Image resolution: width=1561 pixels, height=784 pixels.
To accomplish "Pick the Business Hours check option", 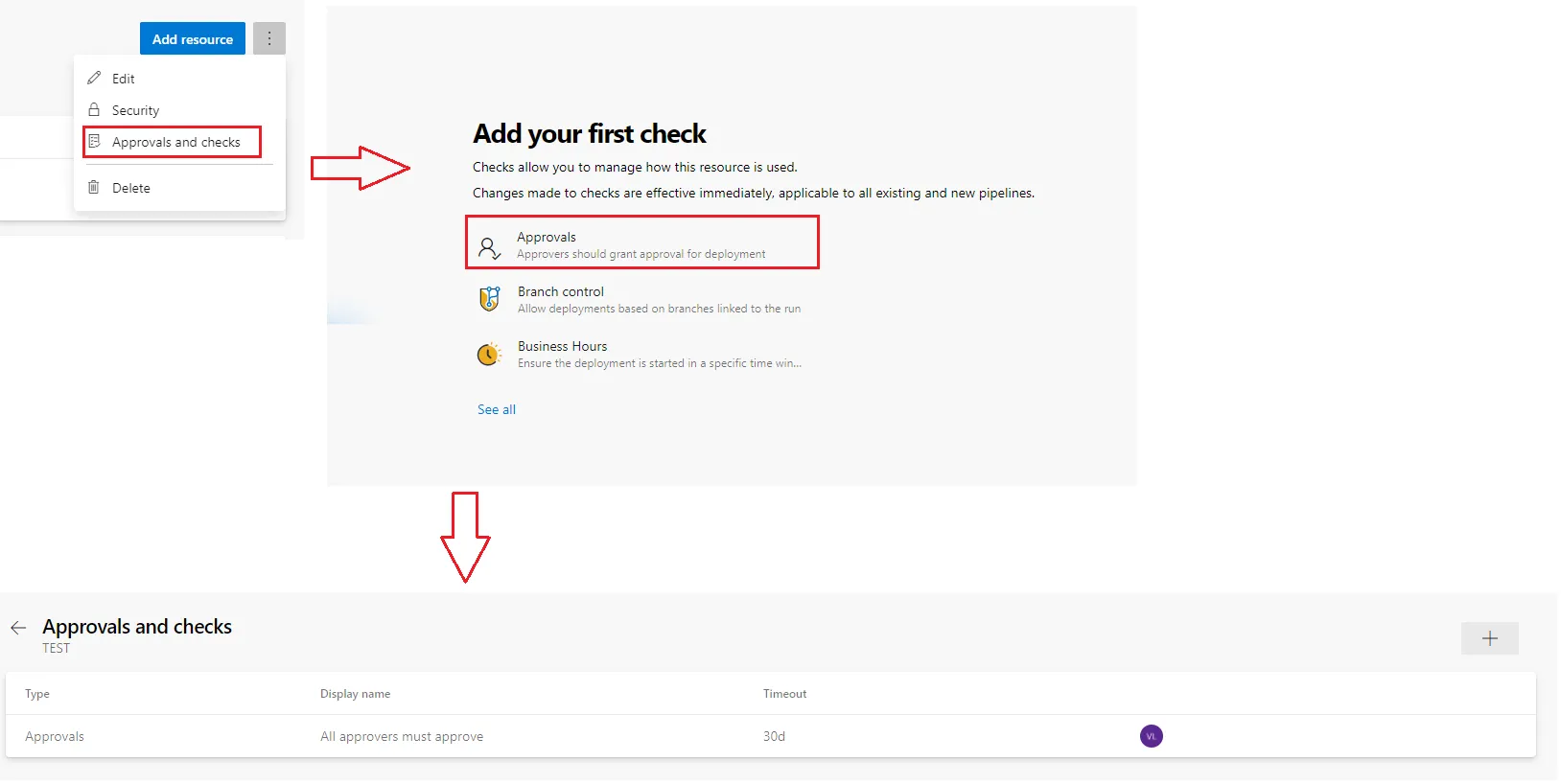I will coord(658,354).
